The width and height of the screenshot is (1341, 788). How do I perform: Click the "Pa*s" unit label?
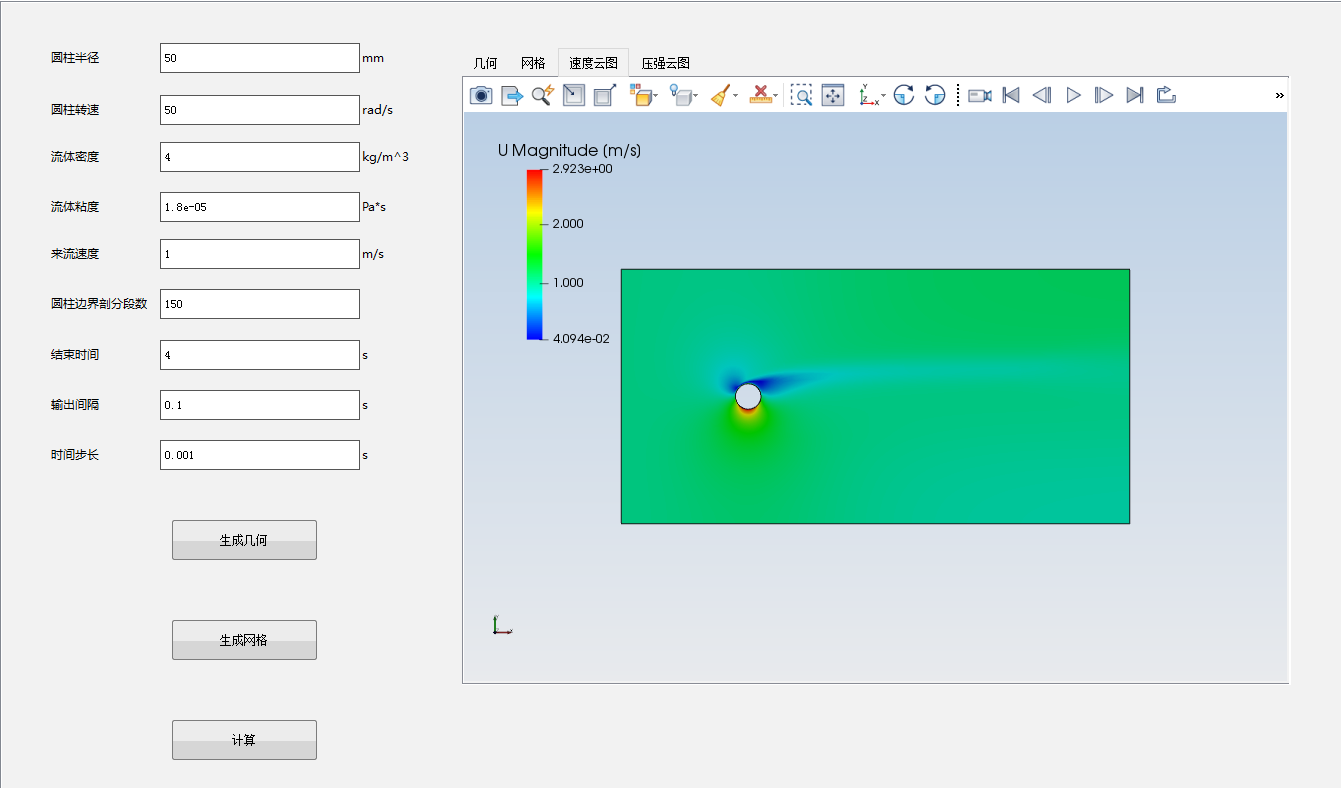pos(374,207)
